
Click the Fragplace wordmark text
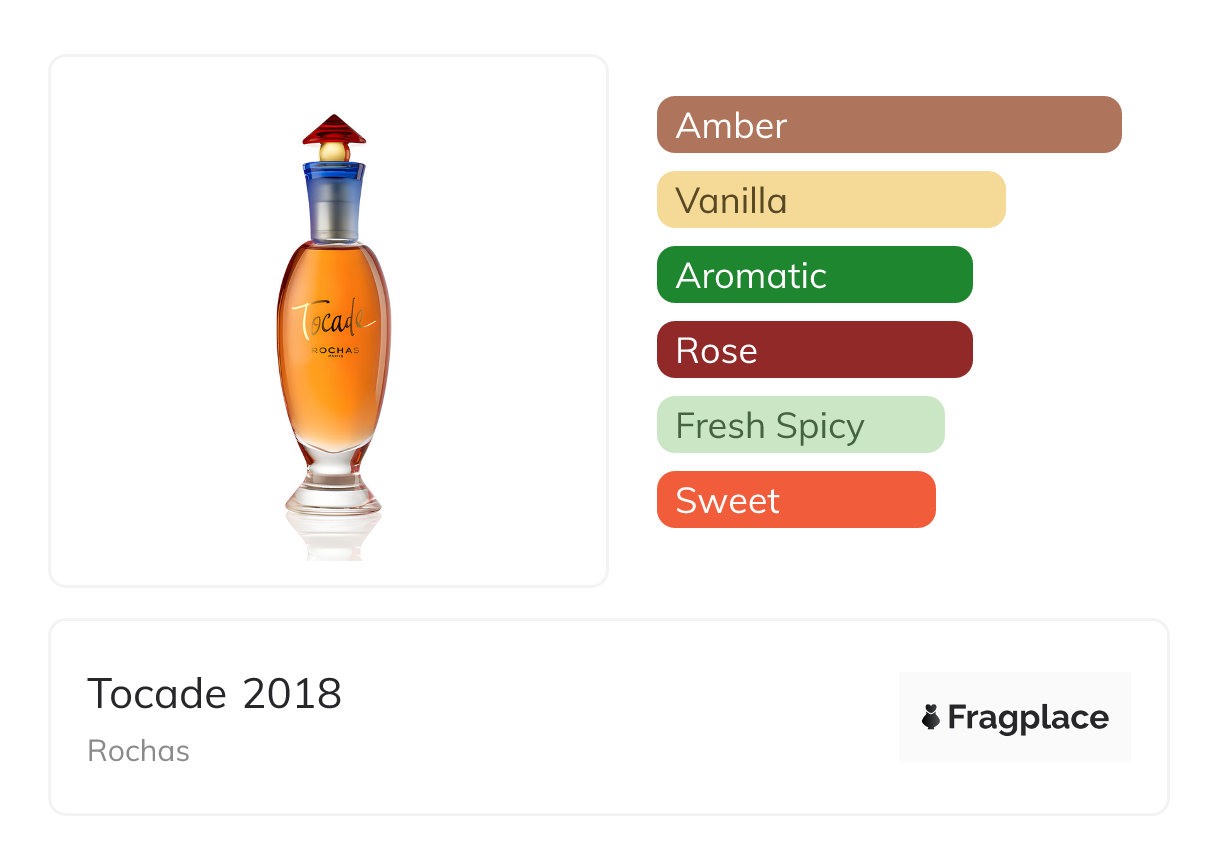[x=1028, y=718]
